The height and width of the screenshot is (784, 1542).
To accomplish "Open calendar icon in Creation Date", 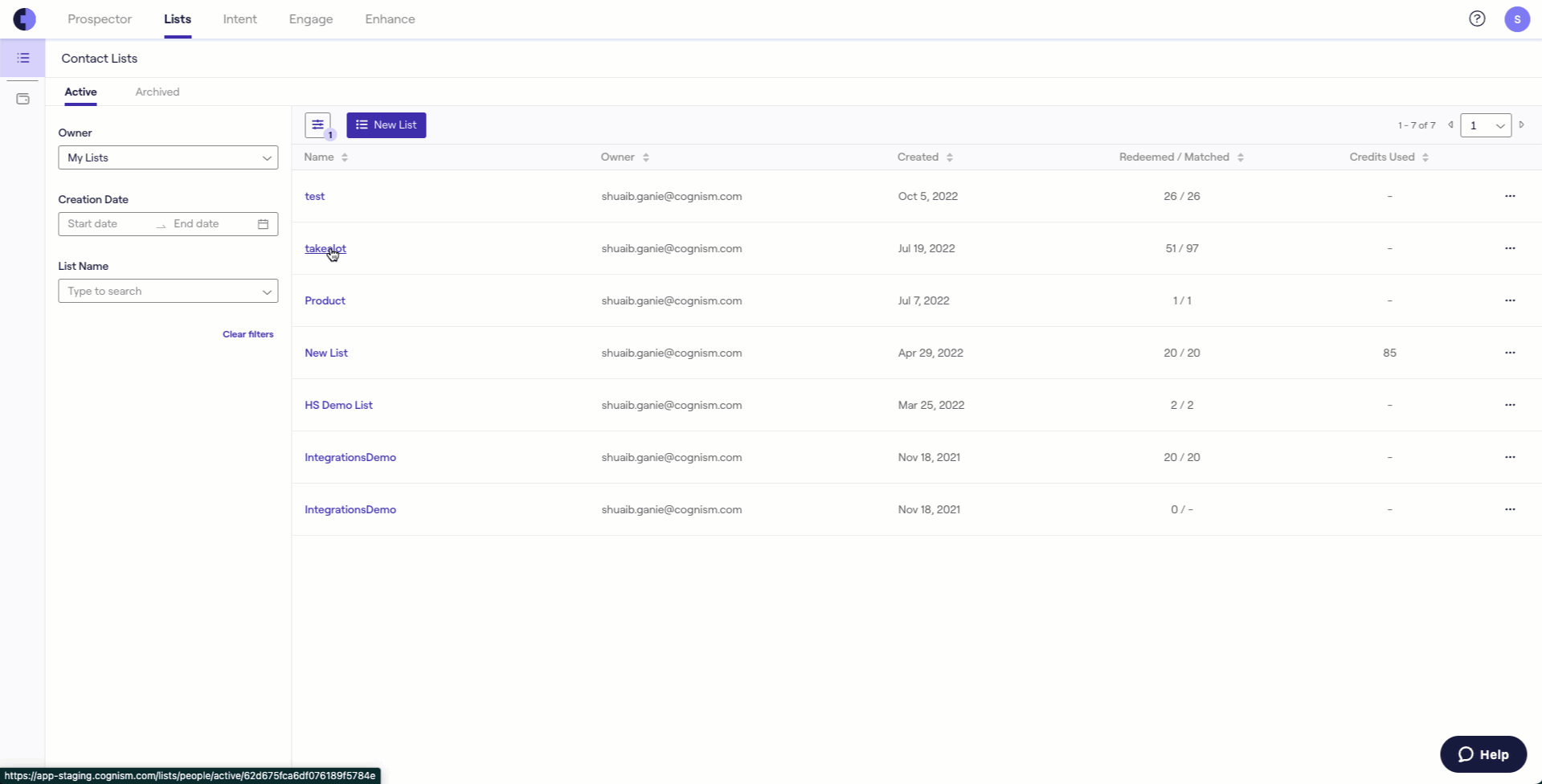I will (x=263, y=224).
